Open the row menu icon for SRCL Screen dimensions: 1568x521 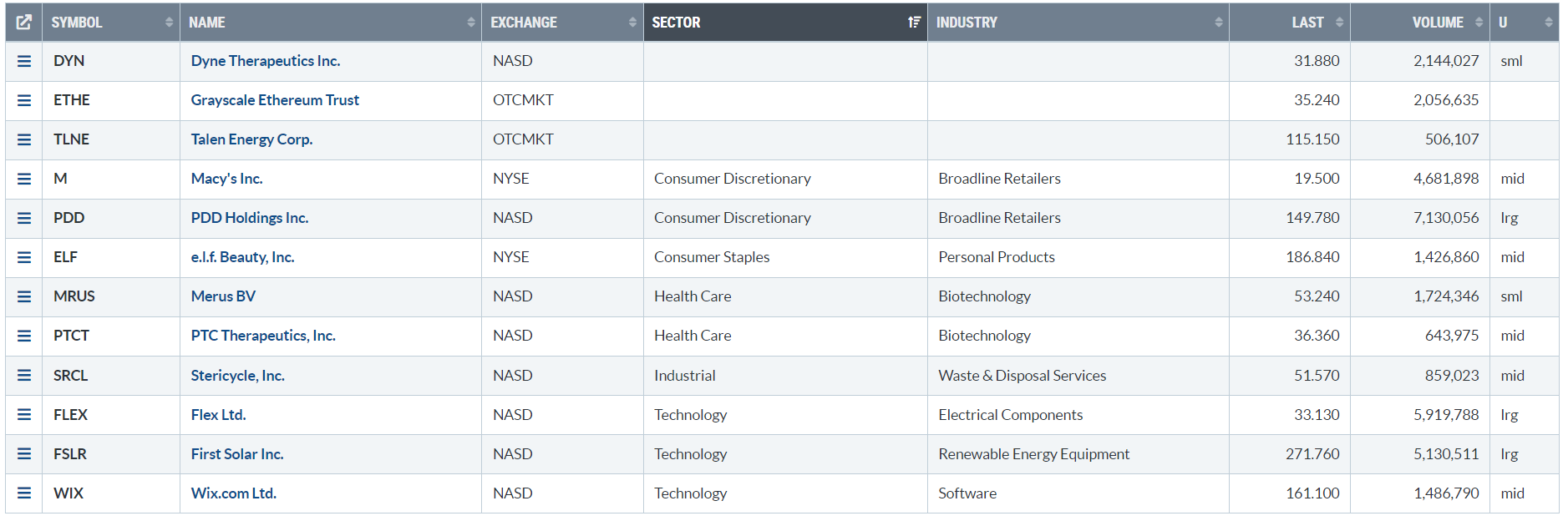[x=24, y=376]
